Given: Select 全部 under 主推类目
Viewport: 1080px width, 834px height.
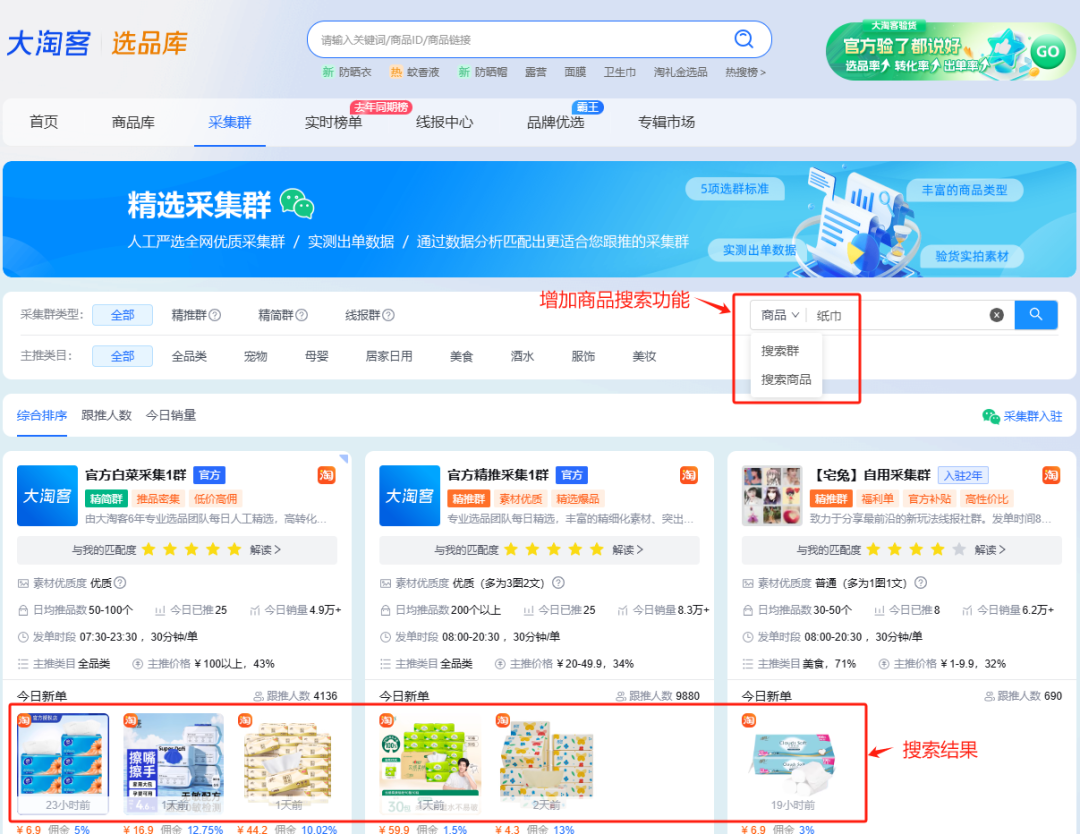Looking at the screenshot, I should point(123,355).
